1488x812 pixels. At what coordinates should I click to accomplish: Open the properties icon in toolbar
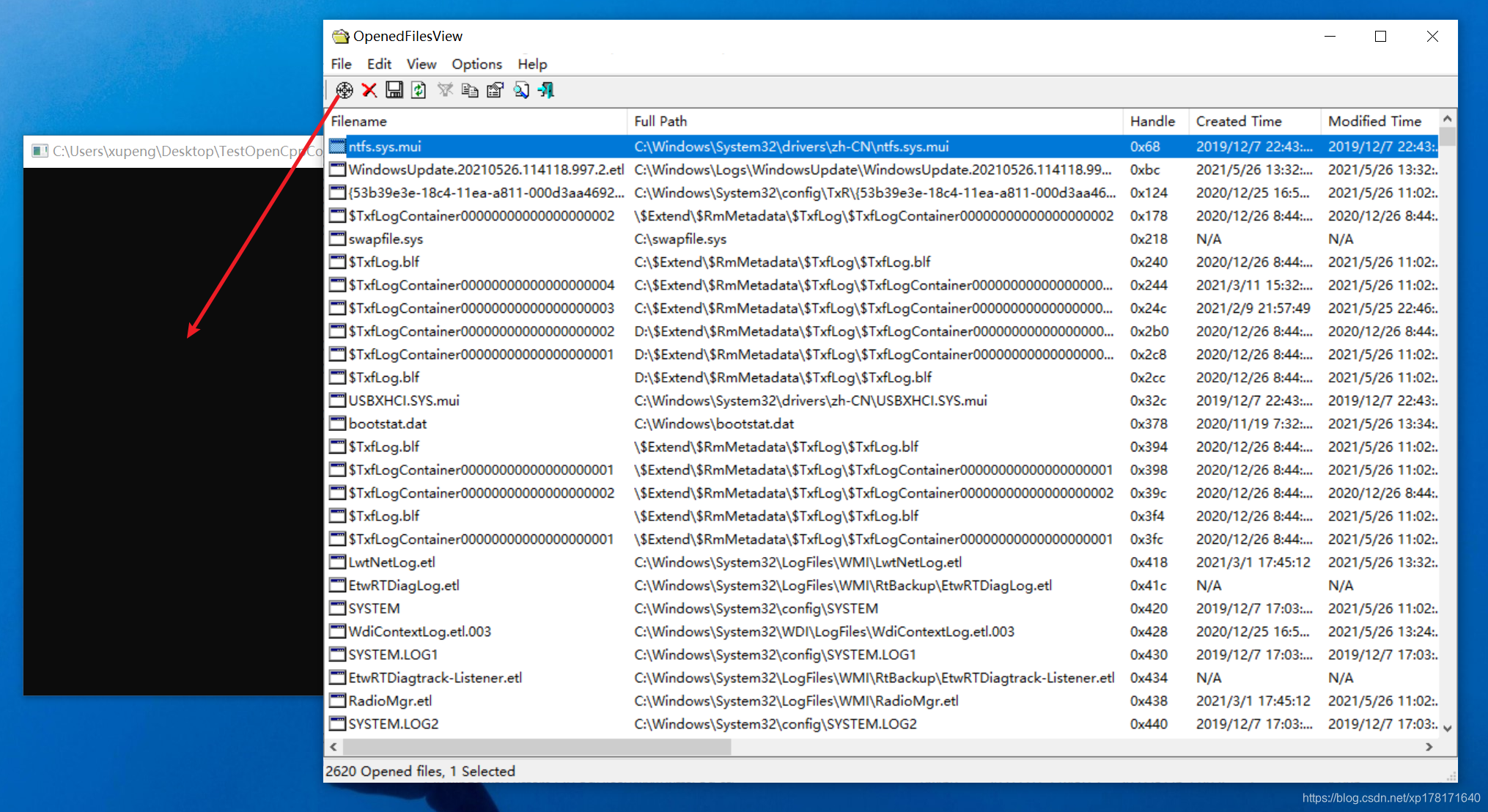496,90
